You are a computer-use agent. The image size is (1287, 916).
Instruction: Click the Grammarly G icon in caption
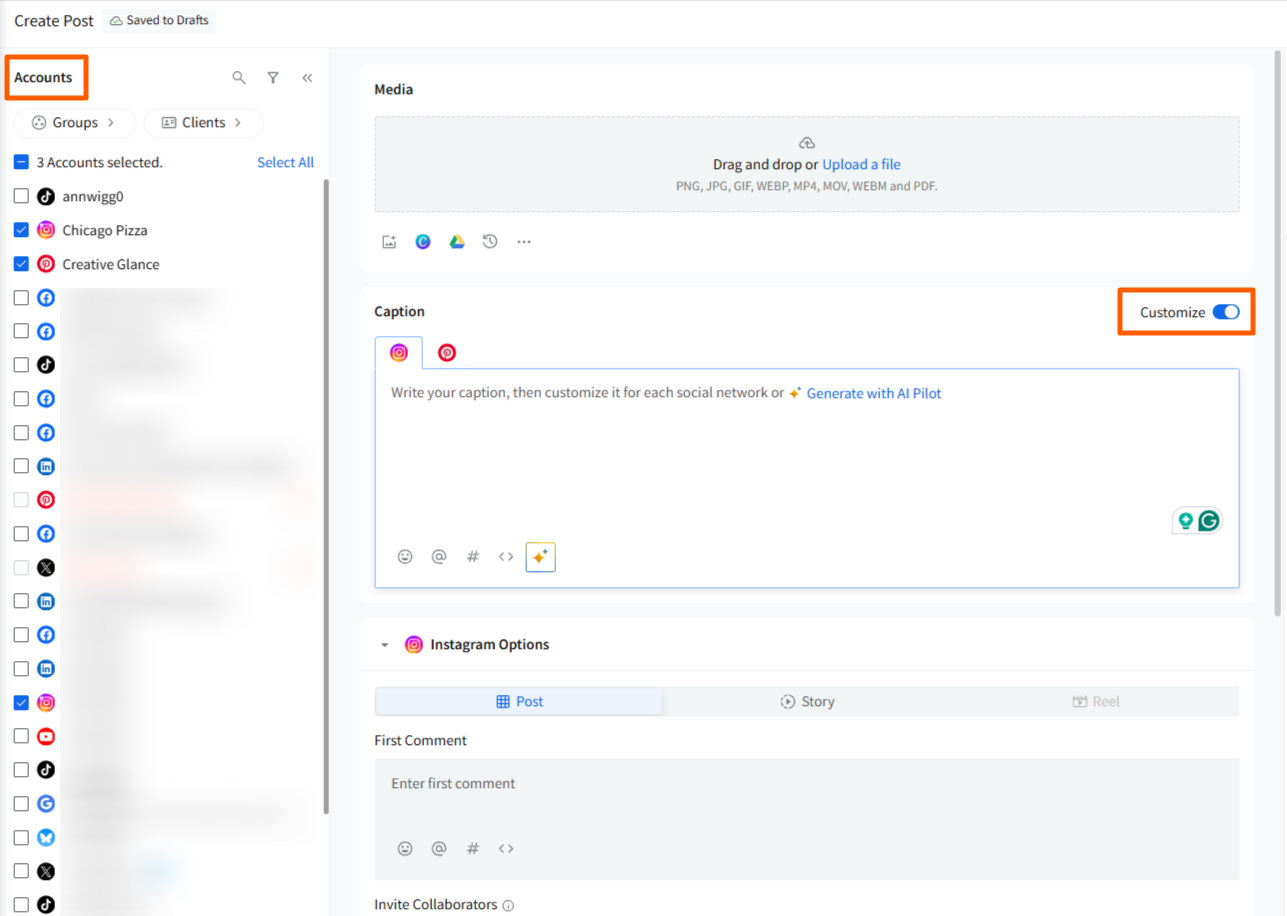click(1209, 521)
